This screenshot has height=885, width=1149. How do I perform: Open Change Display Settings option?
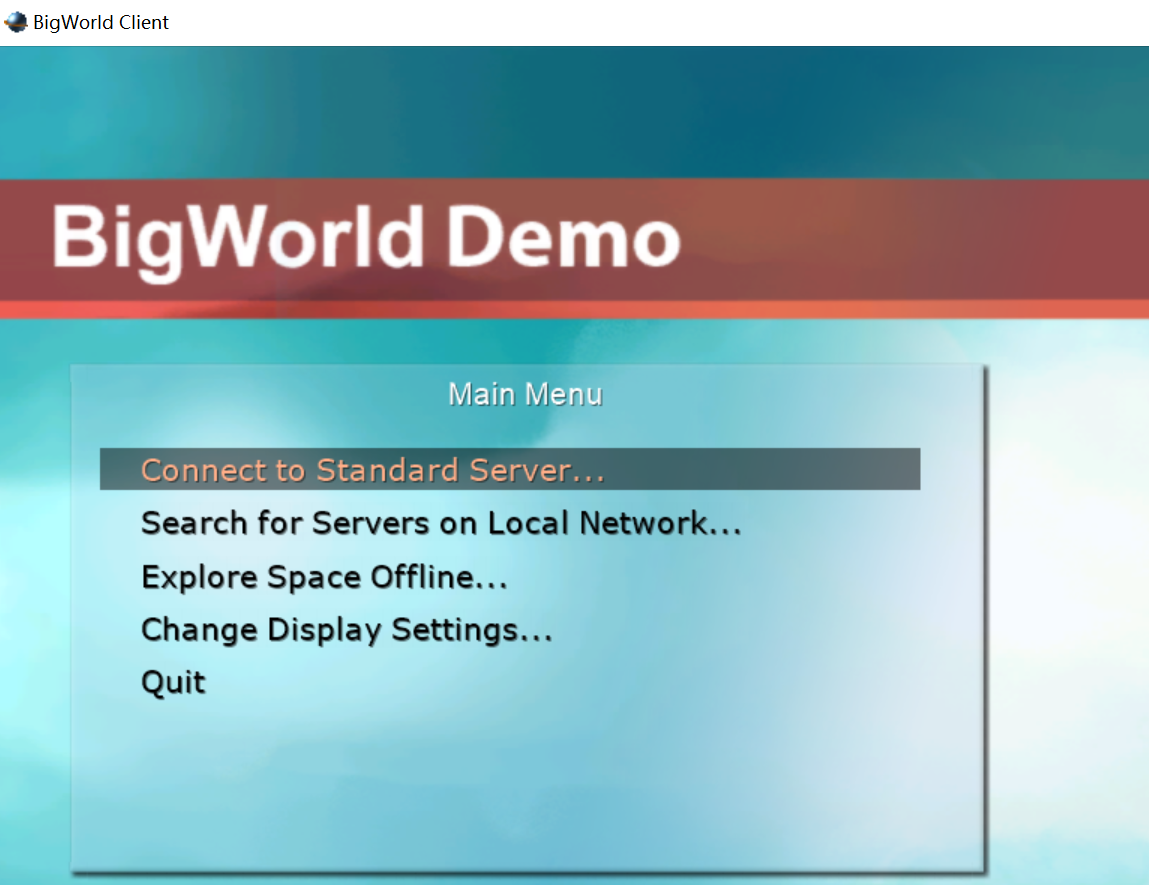point(347,630)
